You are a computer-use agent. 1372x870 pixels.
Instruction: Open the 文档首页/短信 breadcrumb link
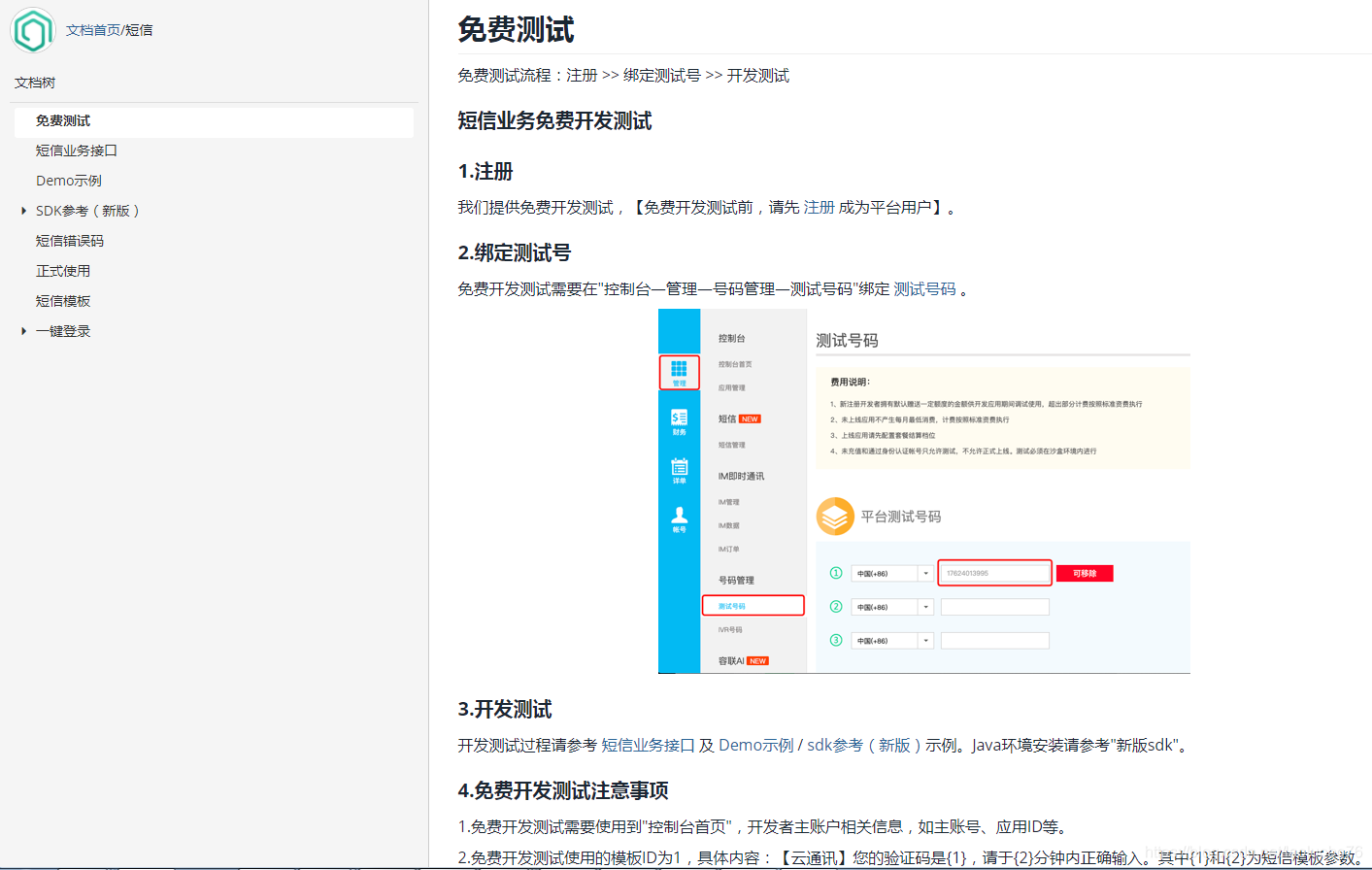109,30
